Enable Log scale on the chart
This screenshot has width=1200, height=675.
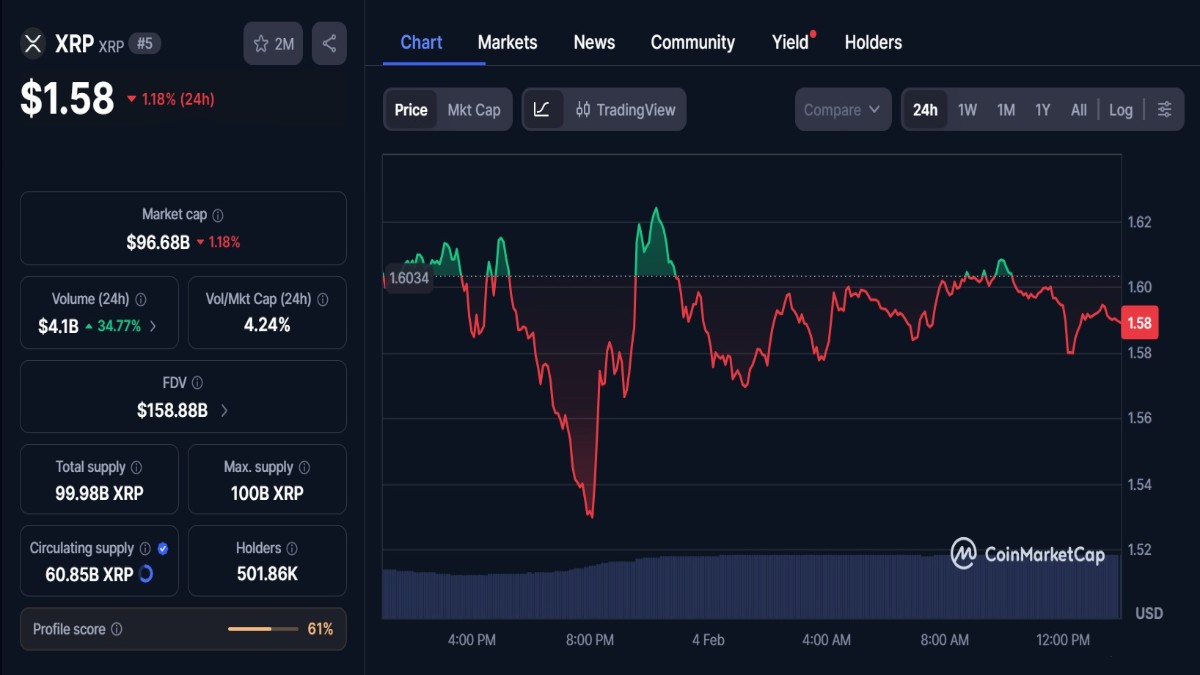click(1120, 110)
